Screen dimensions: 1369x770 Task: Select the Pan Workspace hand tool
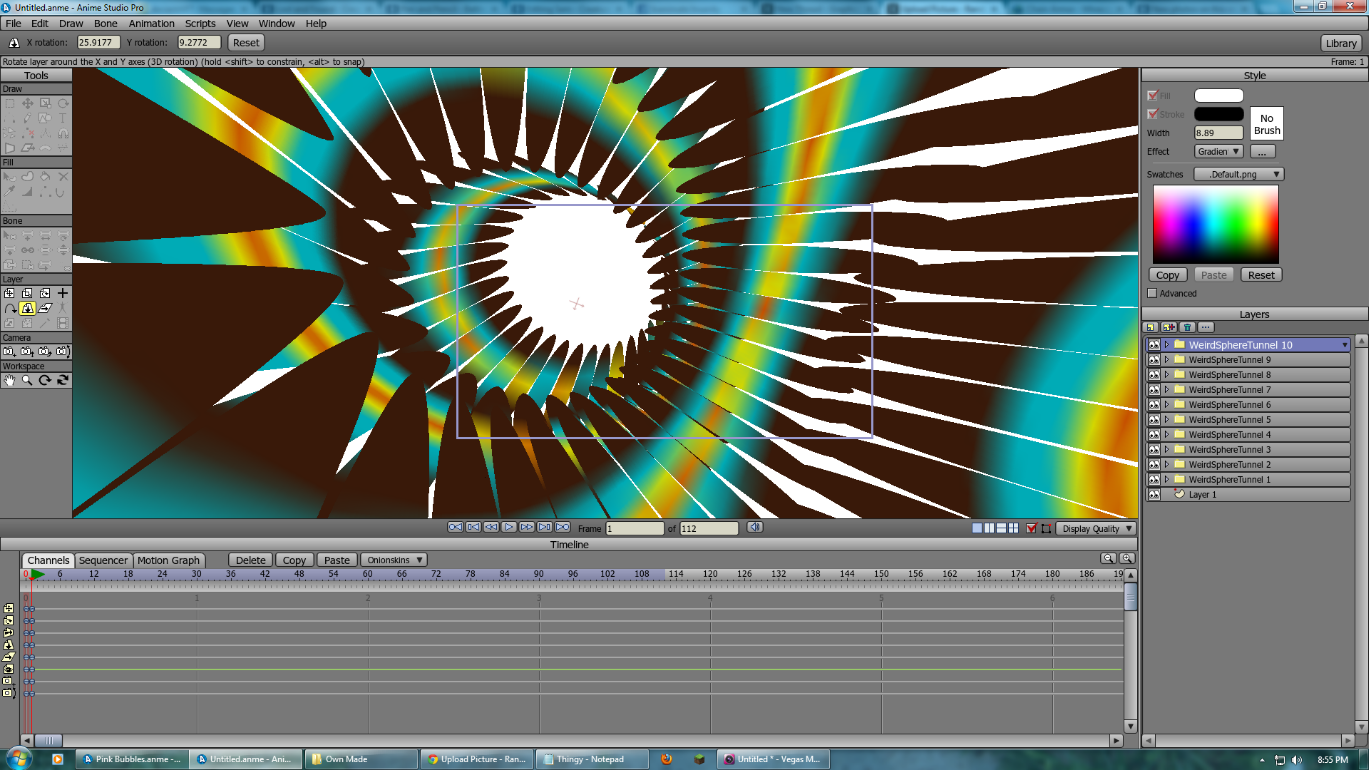point(9,380)
